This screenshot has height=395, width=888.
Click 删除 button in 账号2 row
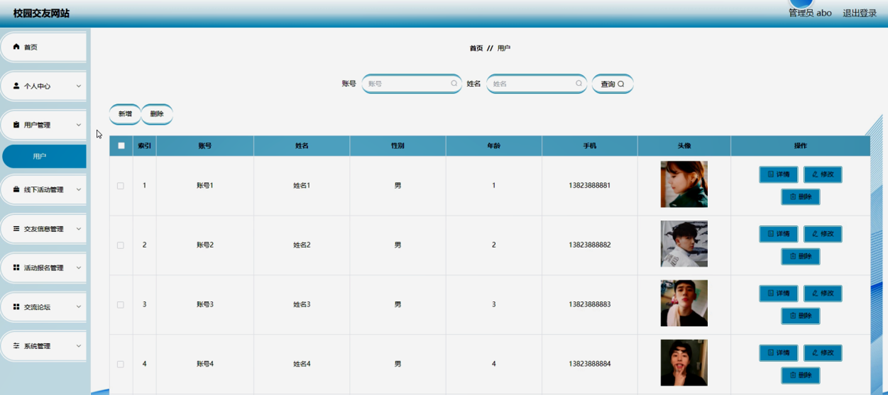pos(800,256)
